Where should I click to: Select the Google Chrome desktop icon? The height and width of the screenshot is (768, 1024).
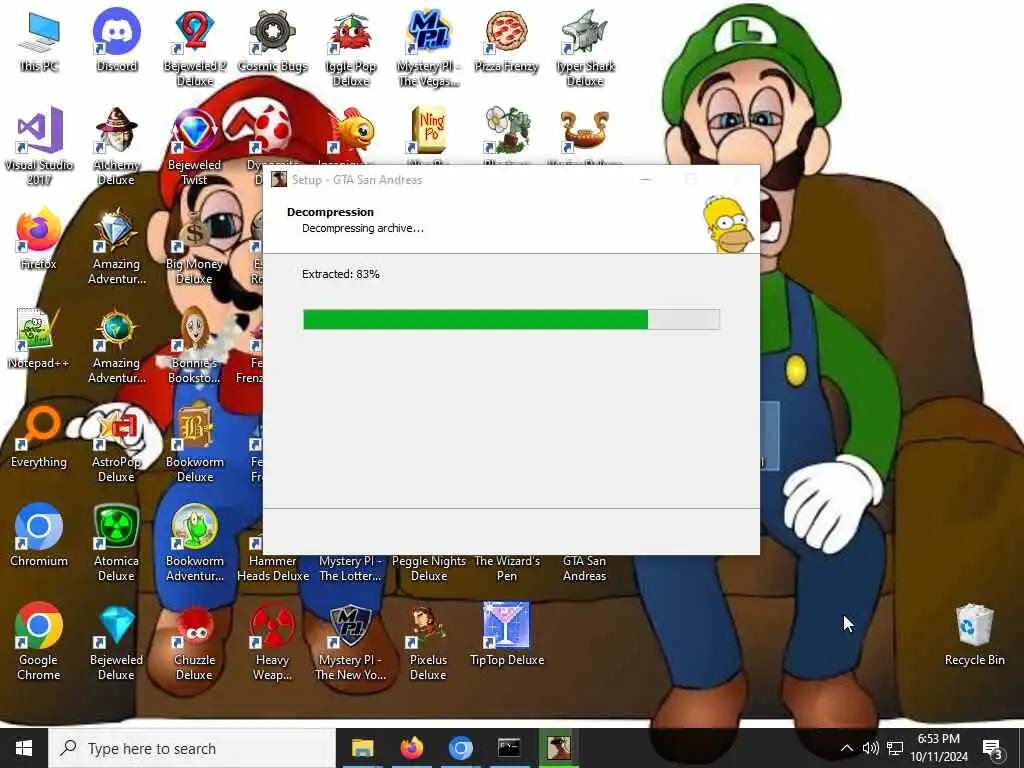(x=39, y=641)
